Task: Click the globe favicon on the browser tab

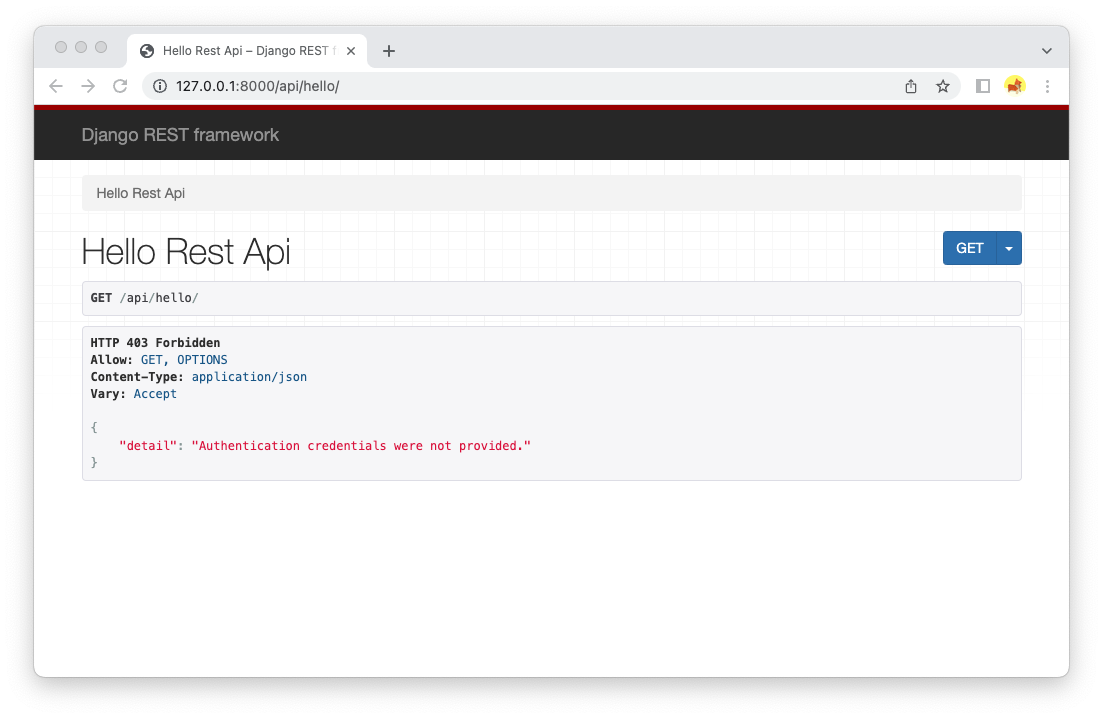Action: pyautogui.click(x=146, y=50)
